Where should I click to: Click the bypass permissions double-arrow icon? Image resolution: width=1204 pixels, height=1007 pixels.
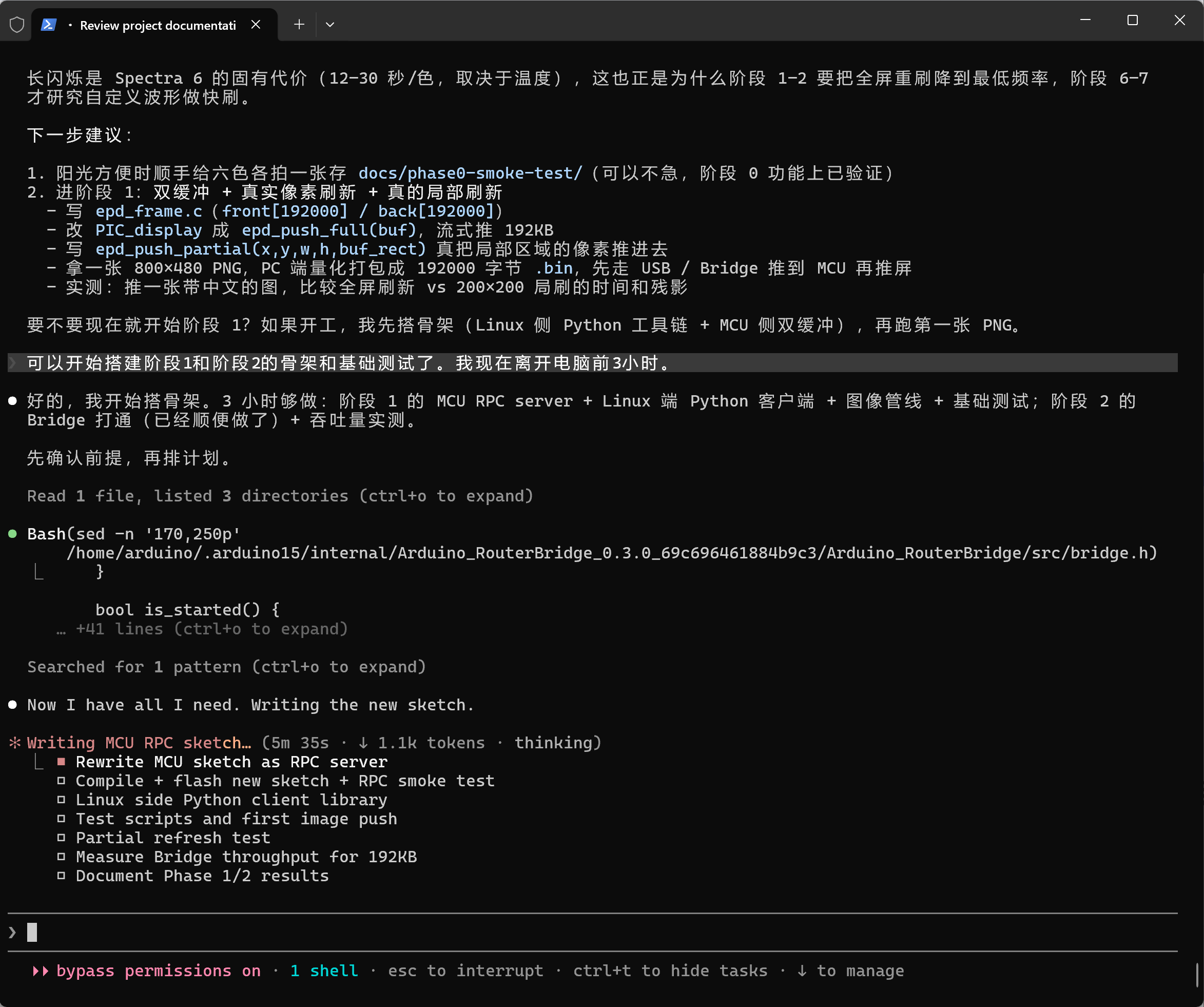coord(40,971)
